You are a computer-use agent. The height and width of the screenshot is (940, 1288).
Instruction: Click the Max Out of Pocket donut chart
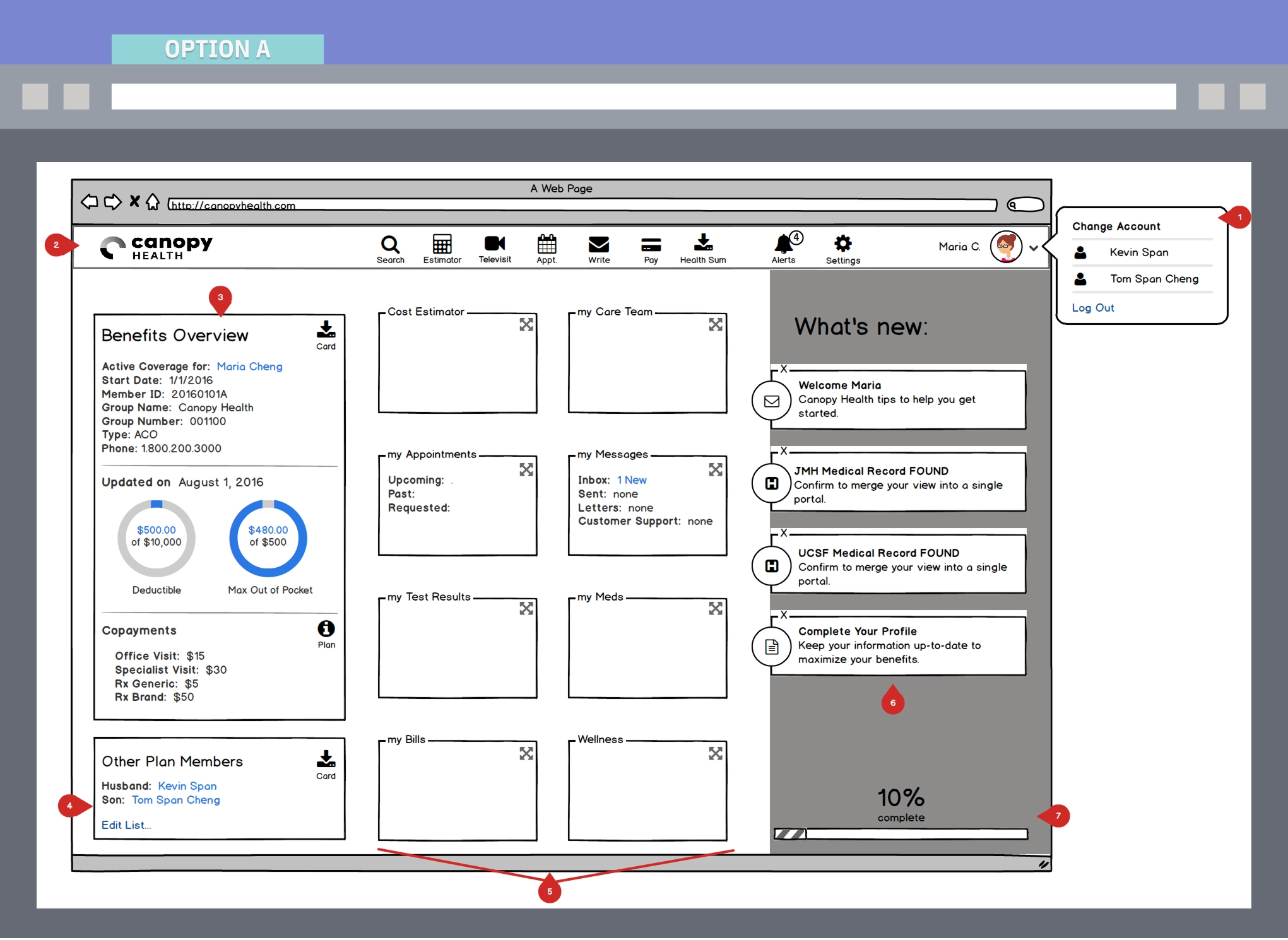[268, 538]
